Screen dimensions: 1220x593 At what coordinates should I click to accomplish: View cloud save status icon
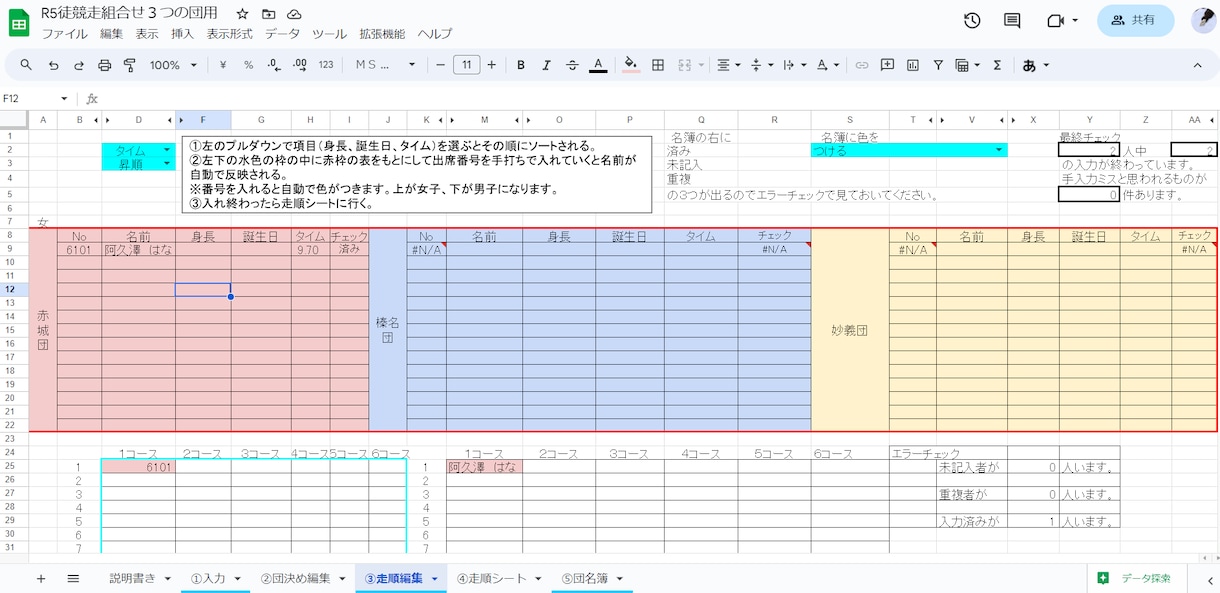294,15
